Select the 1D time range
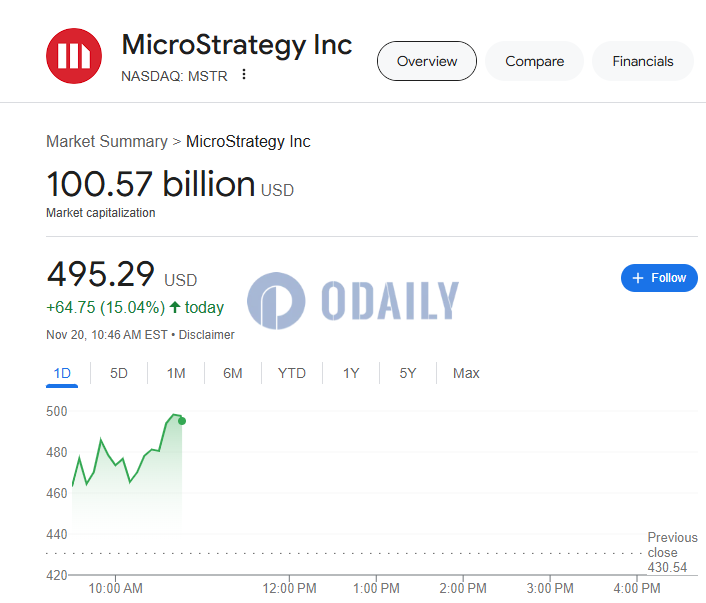Image resolution: width=706 pixels, height=603 pixels. [x=62, y=373]
